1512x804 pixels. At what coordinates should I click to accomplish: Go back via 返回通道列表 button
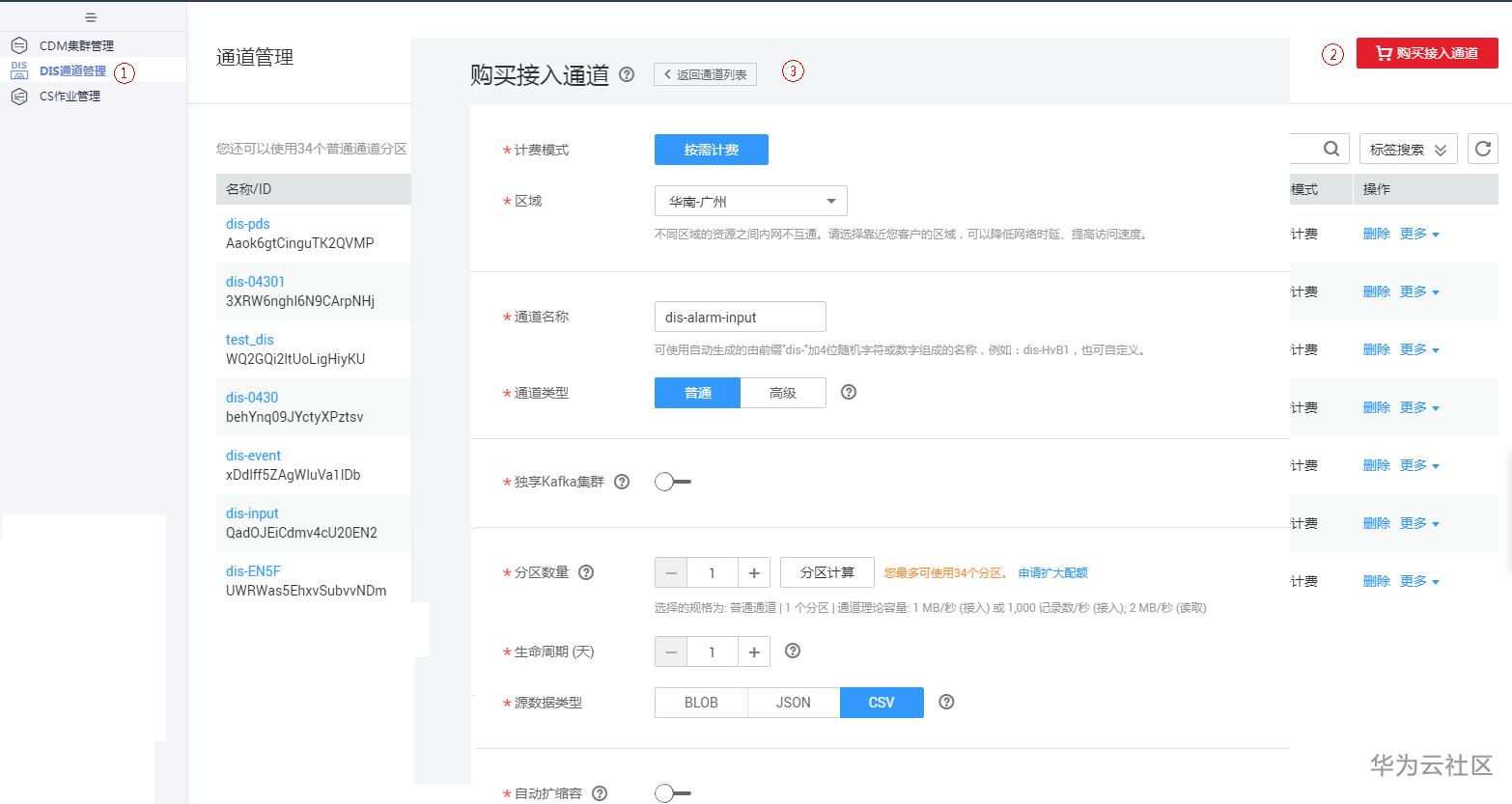[705, 74]
